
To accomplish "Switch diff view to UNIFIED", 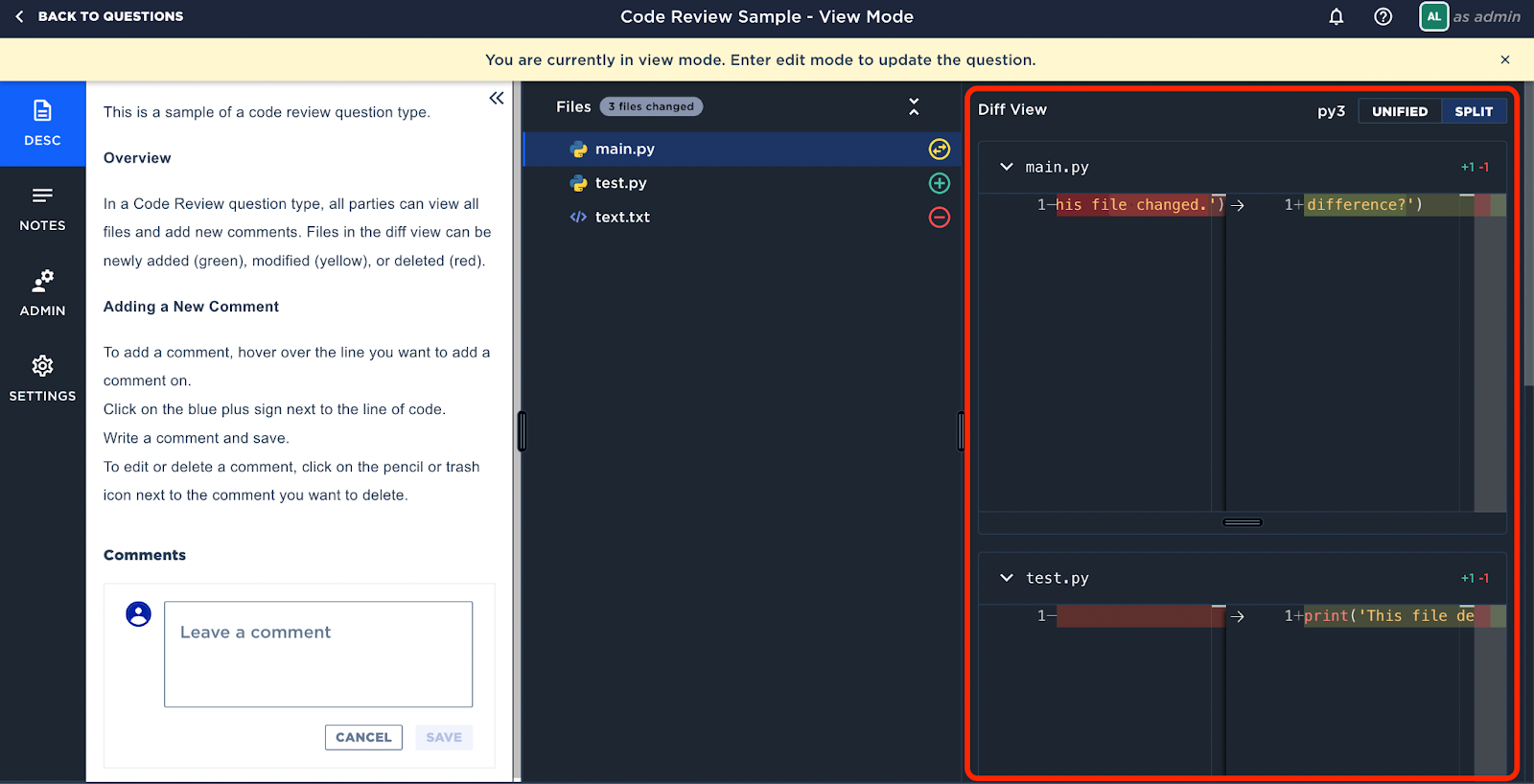I will [1400, 111].
